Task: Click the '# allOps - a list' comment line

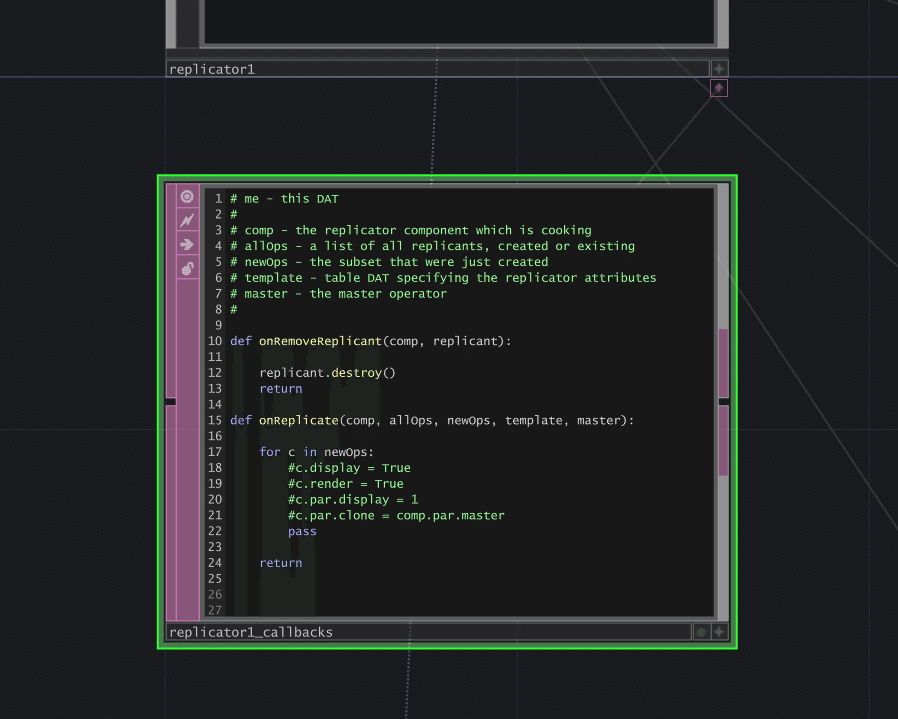Action: click(x=432, y=246)
